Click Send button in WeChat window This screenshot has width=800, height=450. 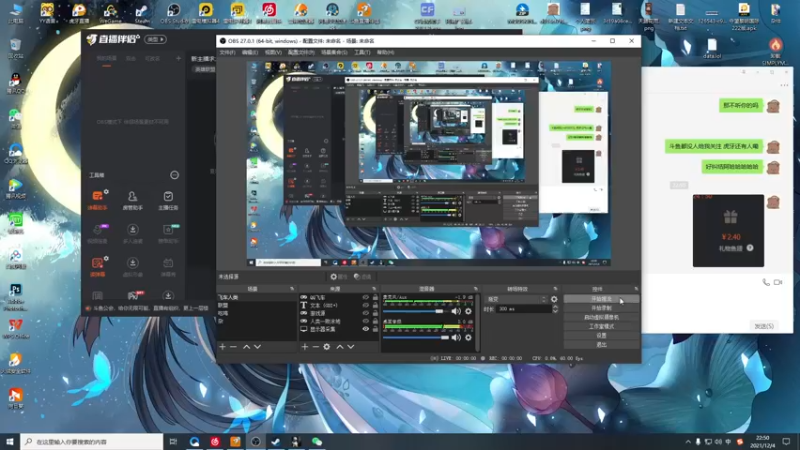coord(764,326)
